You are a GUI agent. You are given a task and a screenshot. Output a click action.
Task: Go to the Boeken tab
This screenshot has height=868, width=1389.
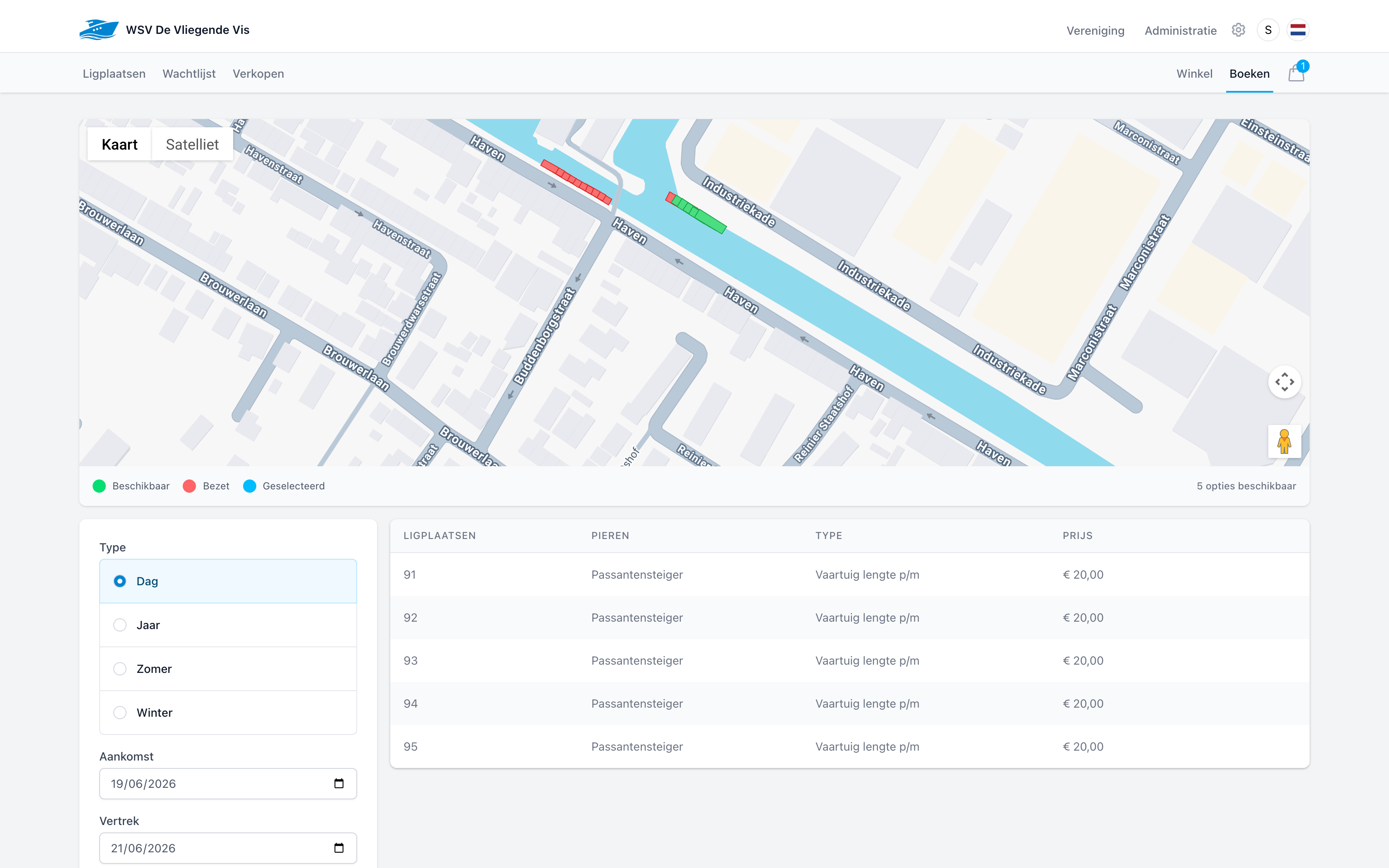pyautogui.click(x=1249, y=74)
